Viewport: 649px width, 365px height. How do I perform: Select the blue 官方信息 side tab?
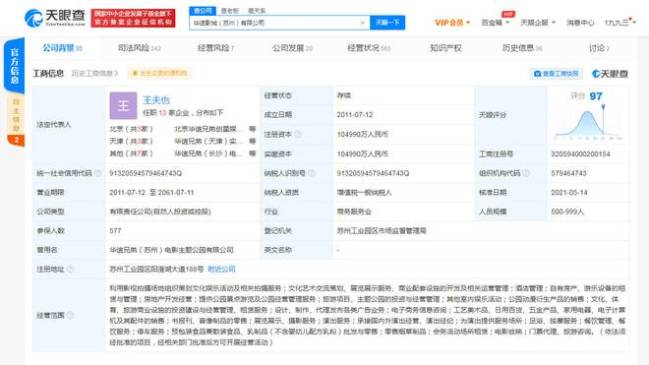(14, 65)
